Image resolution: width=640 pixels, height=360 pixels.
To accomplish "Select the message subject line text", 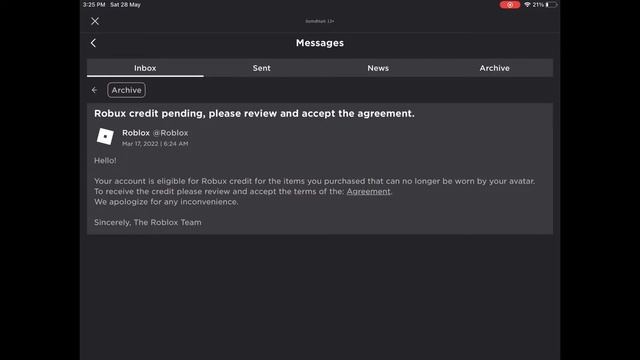I will (x=254, y=113).
